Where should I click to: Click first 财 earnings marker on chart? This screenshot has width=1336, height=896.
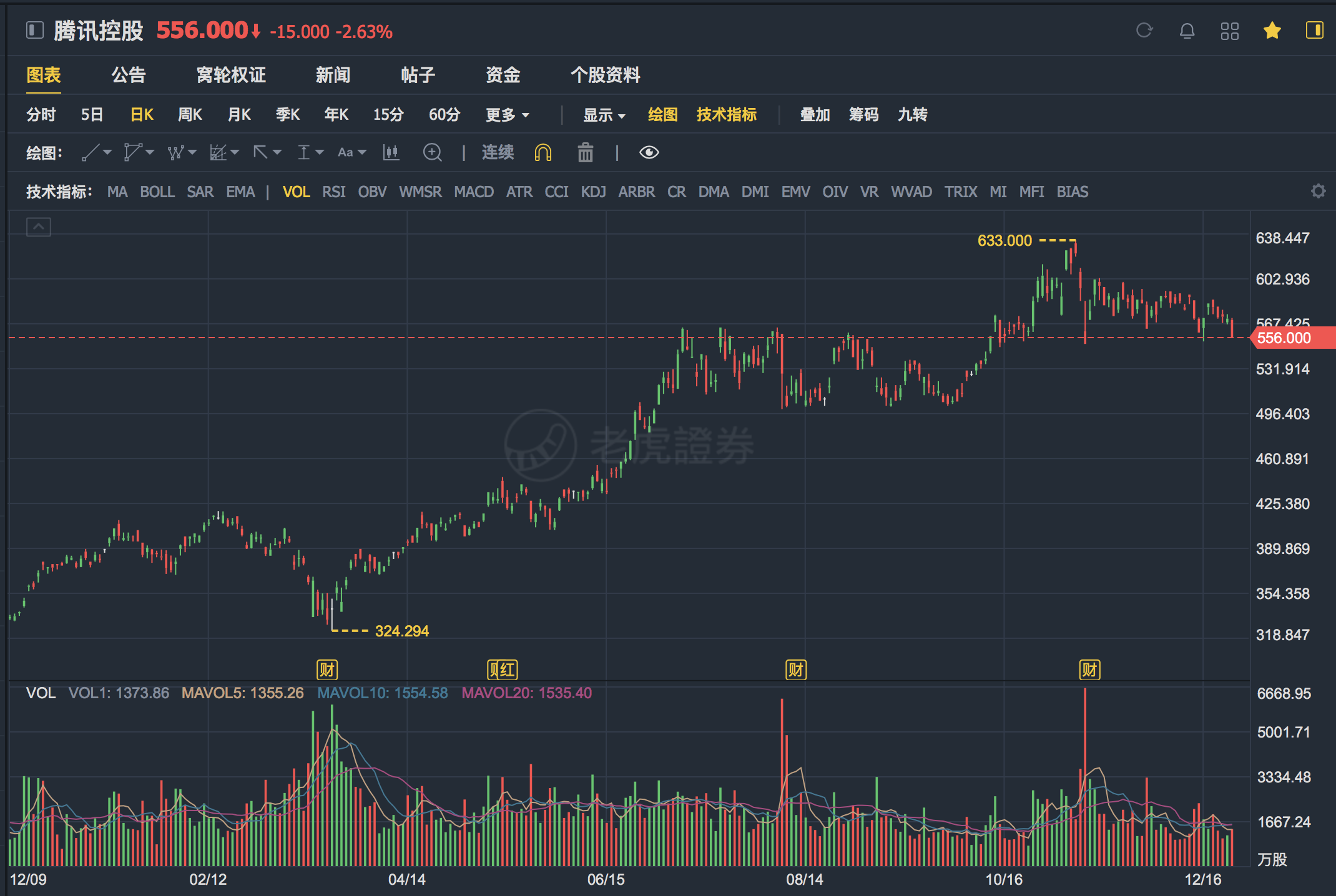point(327,670)
